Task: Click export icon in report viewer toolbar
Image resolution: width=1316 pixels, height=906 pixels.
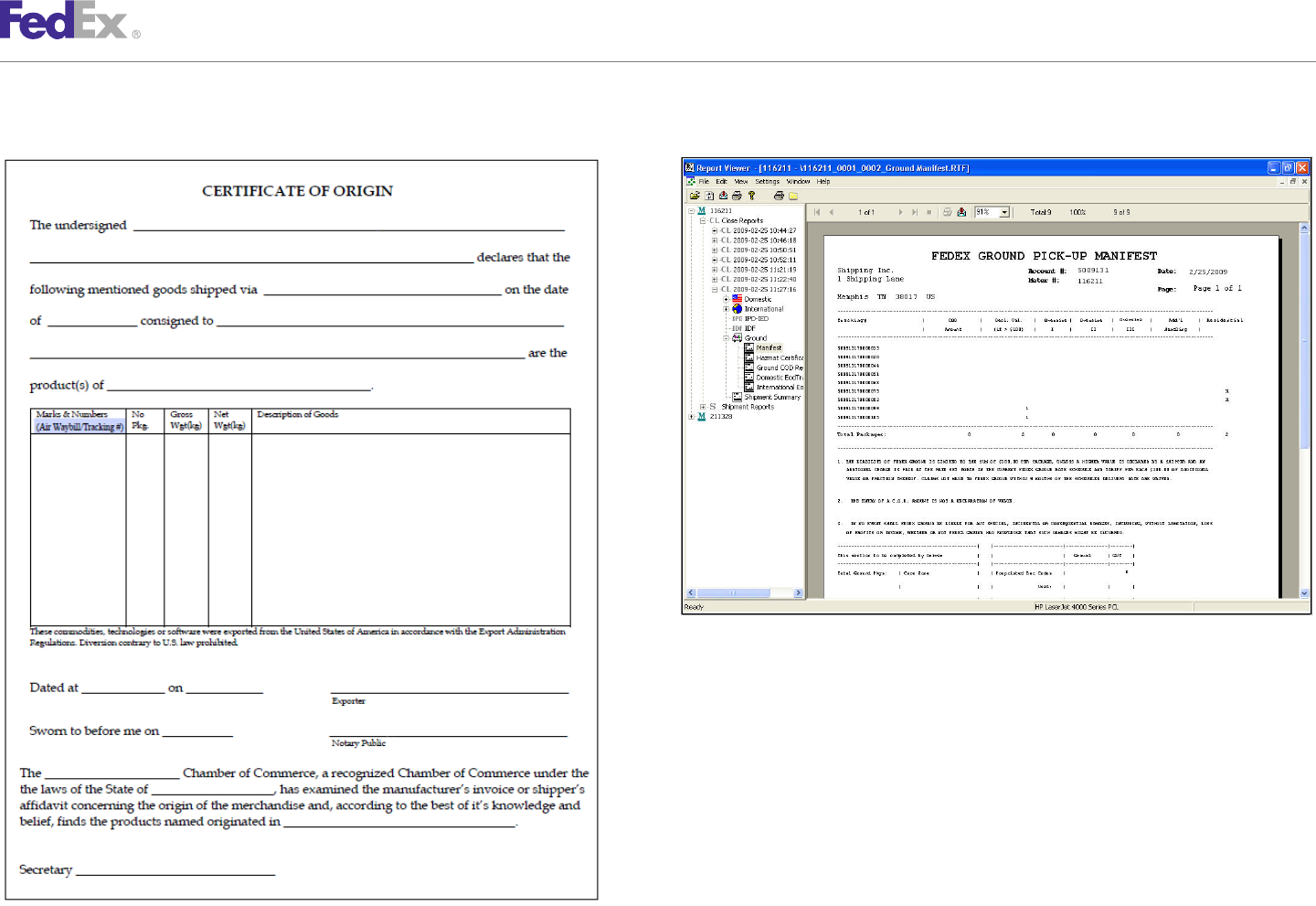Action: coord(961,212)
